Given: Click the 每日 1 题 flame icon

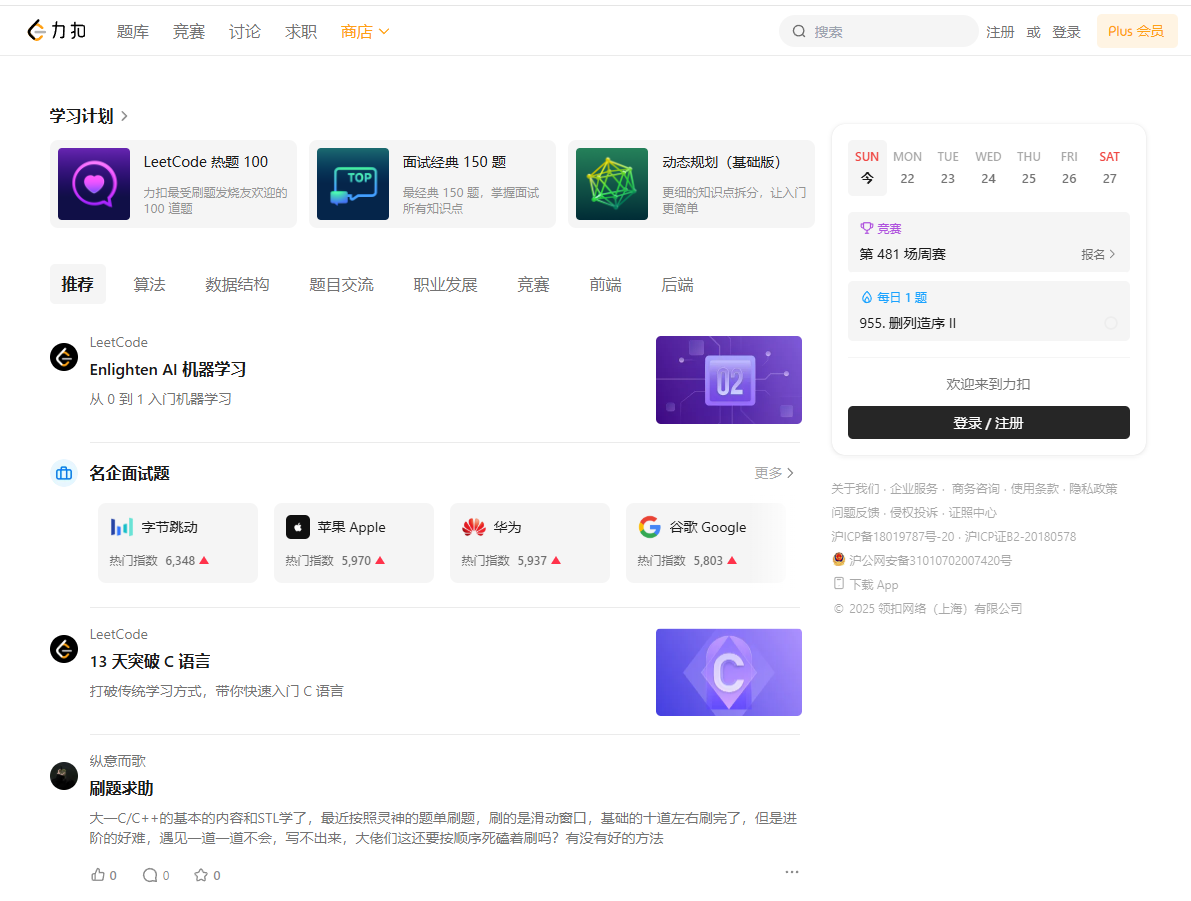Looking at the screenshot, I should point(867,297).
